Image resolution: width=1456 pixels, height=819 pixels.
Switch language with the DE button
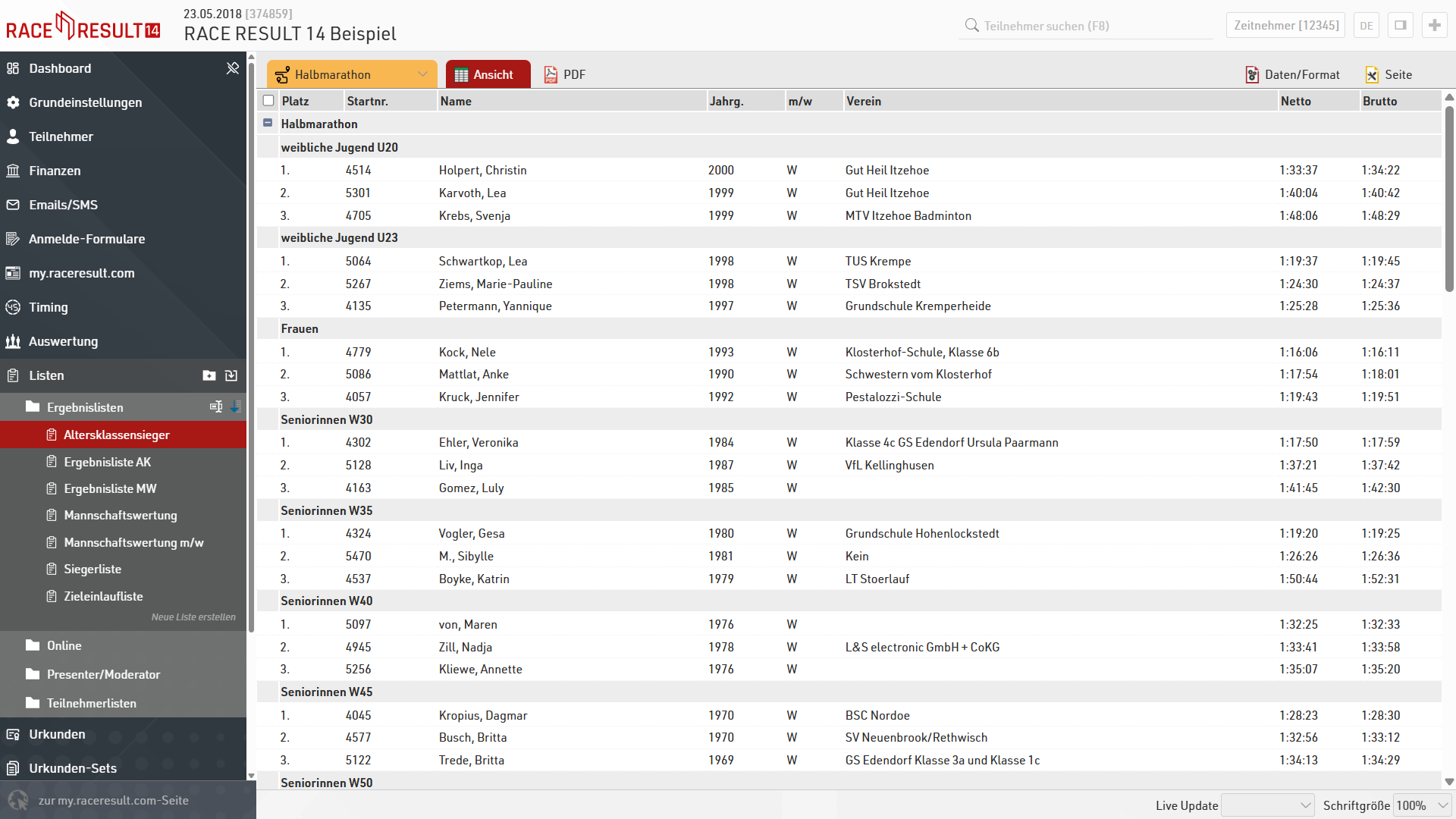(x=1366, y=25)
